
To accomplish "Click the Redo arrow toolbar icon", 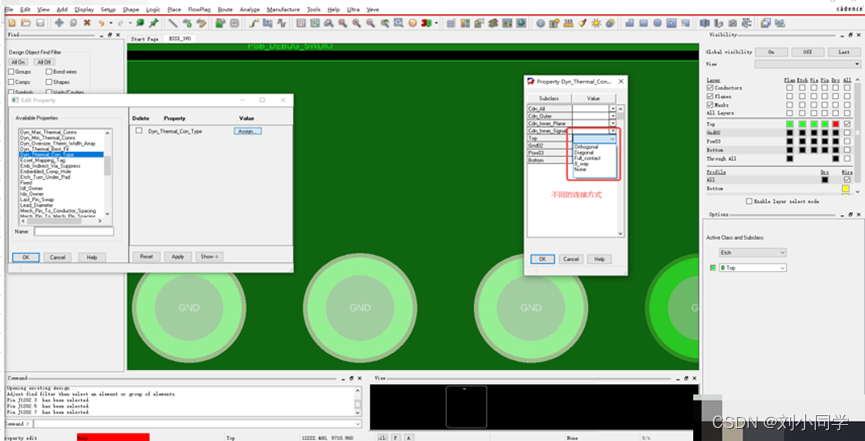I will point(120,23).
